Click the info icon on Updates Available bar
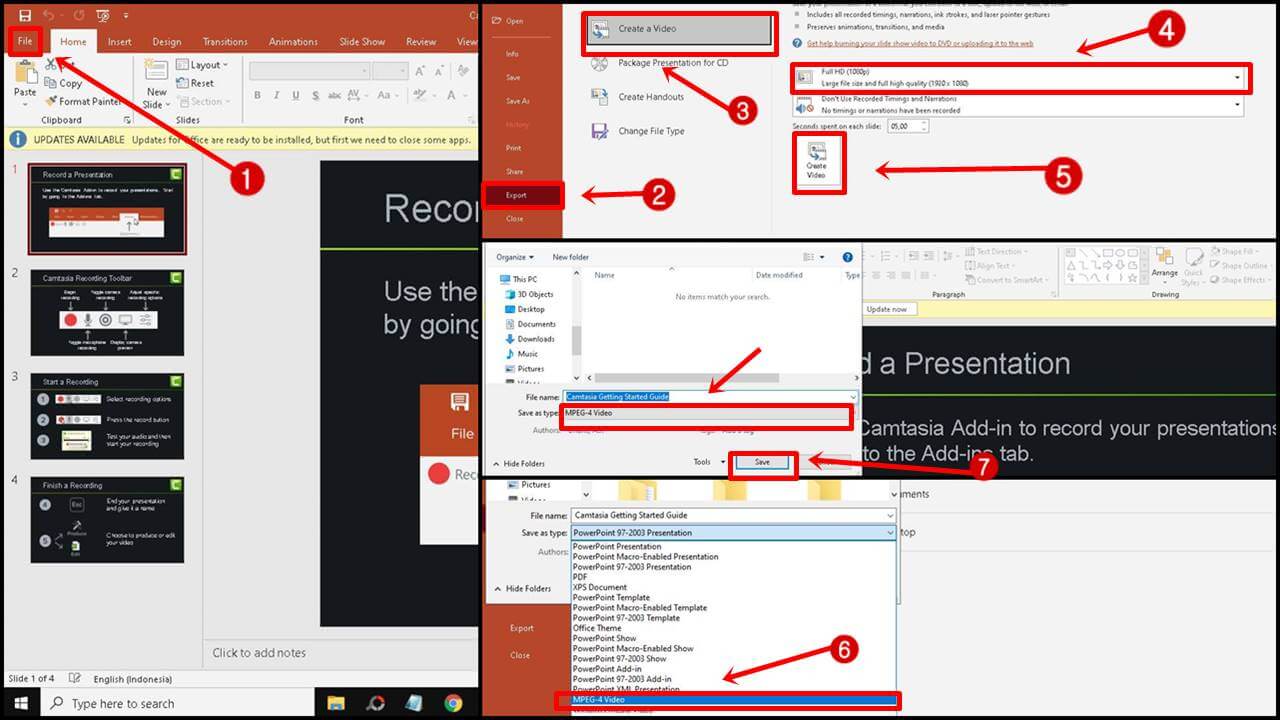 coord(17,140)
